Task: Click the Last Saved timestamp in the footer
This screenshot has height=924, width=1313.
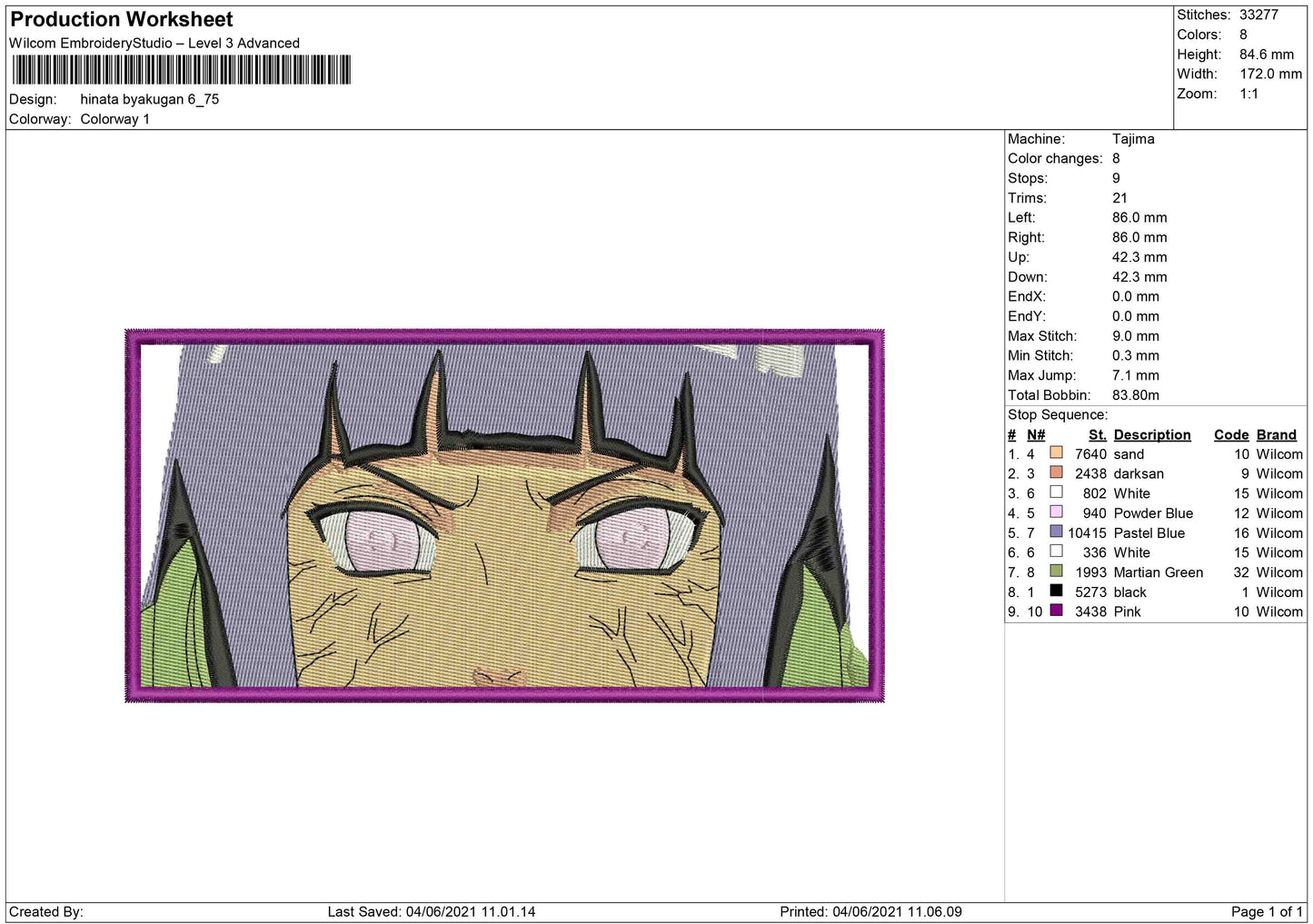Action: click(432, 911)
